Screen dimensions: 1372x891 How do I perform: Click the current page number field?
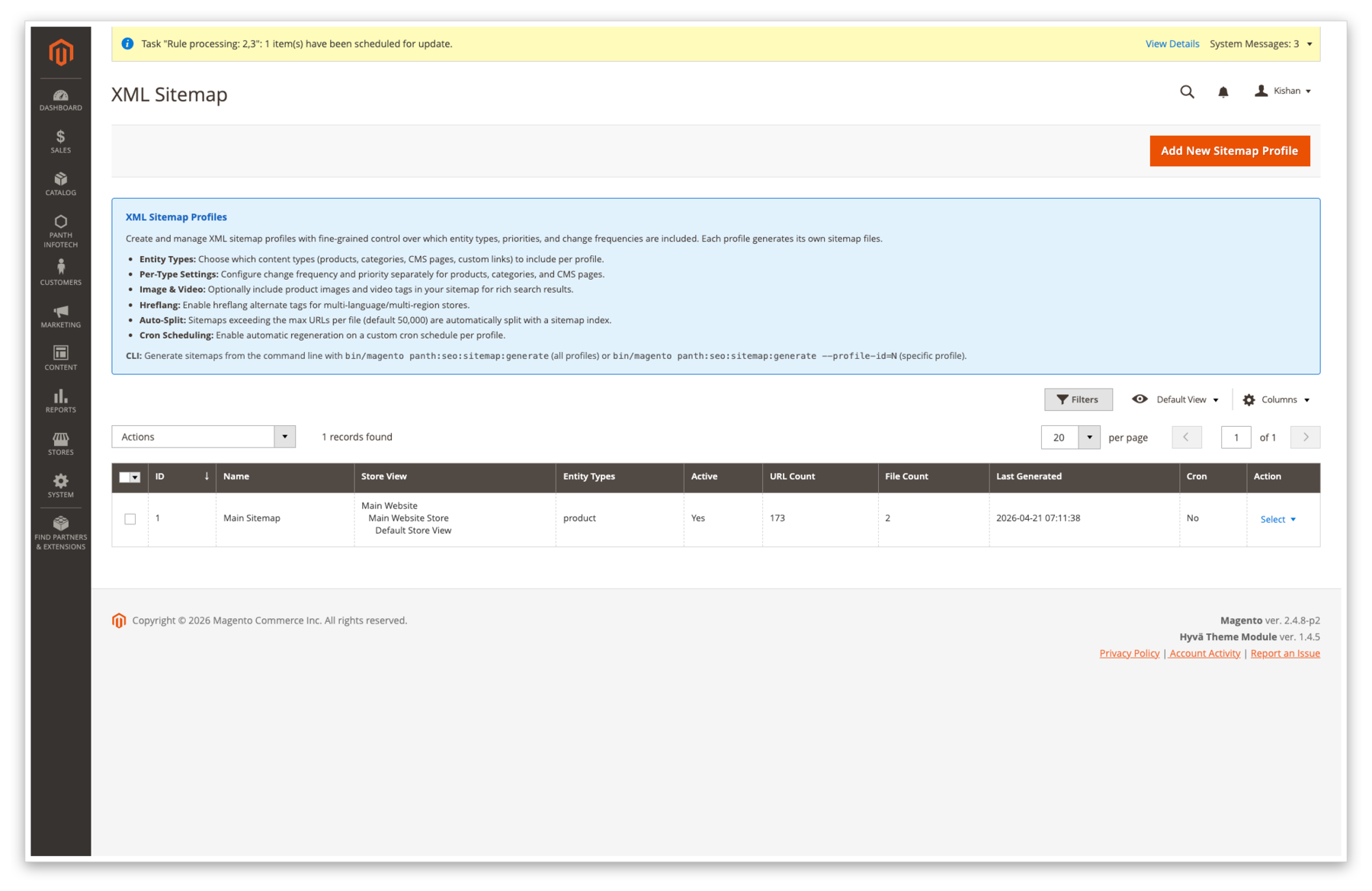[1236, 437]
